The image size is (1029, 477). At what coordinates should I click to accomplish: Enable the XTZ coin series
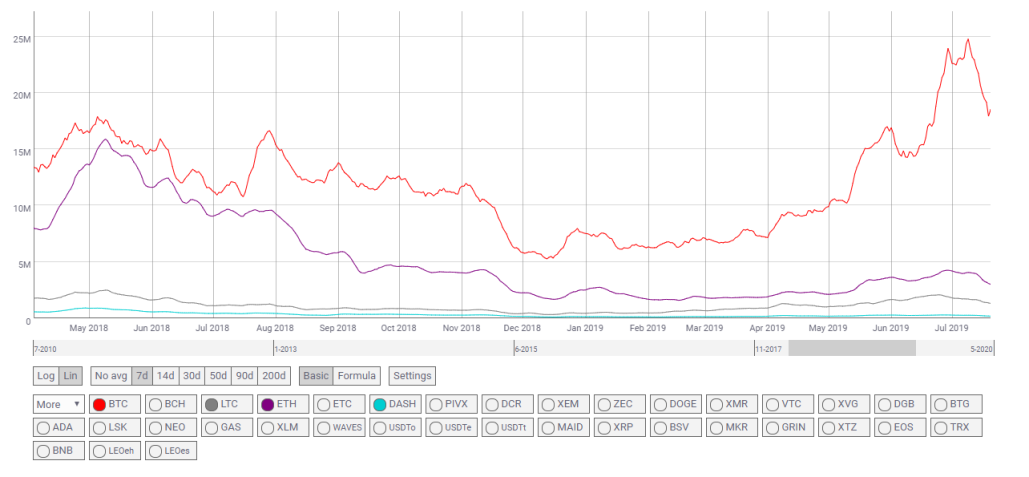coord(843,428)
